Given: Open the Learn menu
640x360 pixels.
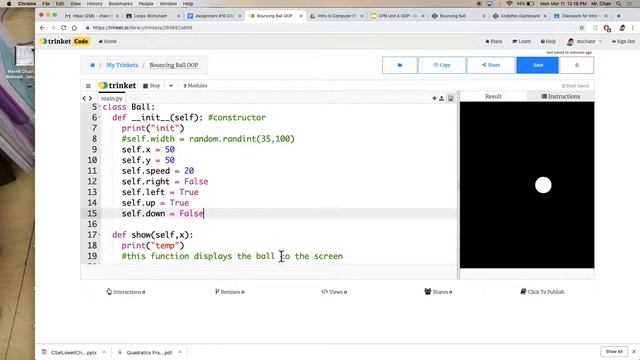Looking at the screenshot, I should coord(522,41).
